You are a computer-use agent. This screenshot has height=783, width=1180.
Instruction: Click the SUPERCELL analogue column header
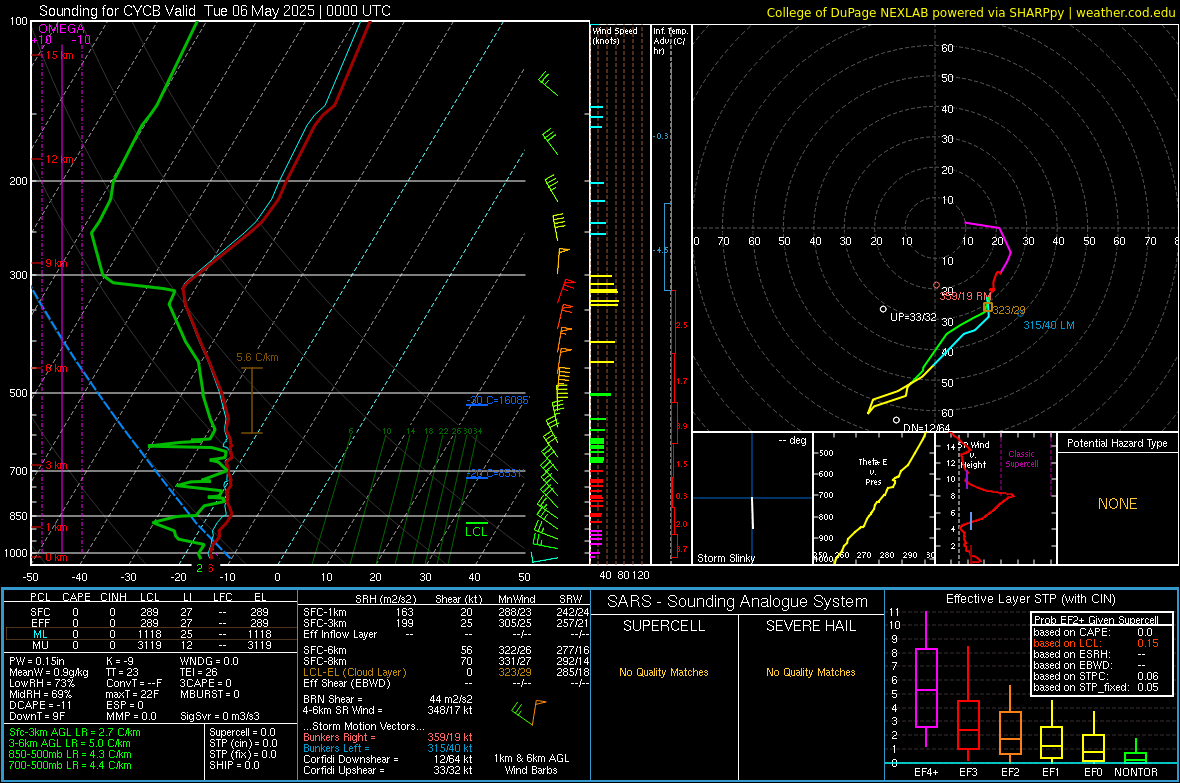664,626
